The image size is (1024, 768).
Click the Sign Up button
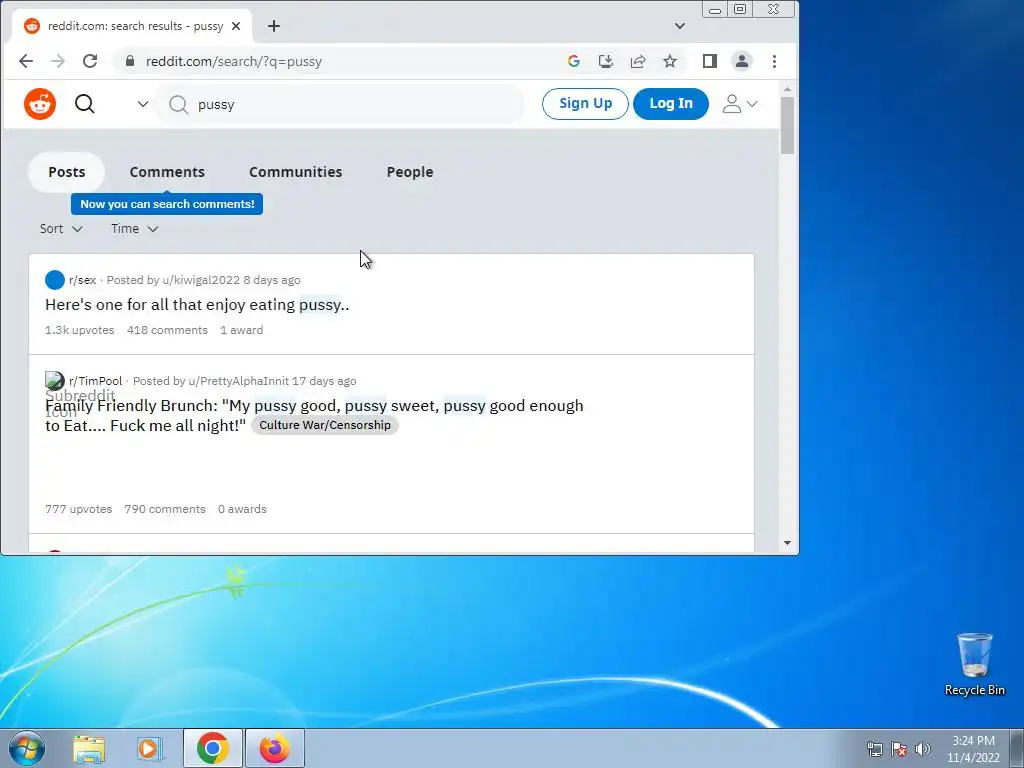[x=585, y=103]
